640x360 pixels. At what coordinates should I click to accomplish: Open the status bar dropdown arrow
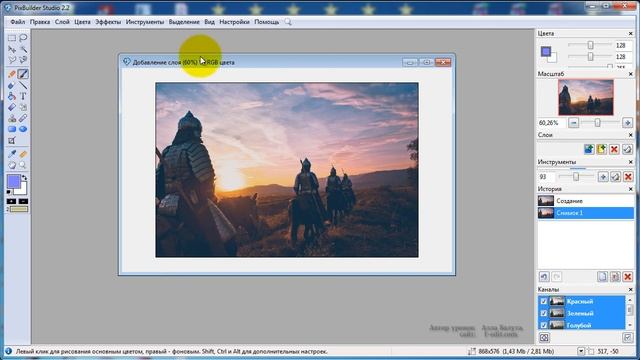(x=581, y=351)
